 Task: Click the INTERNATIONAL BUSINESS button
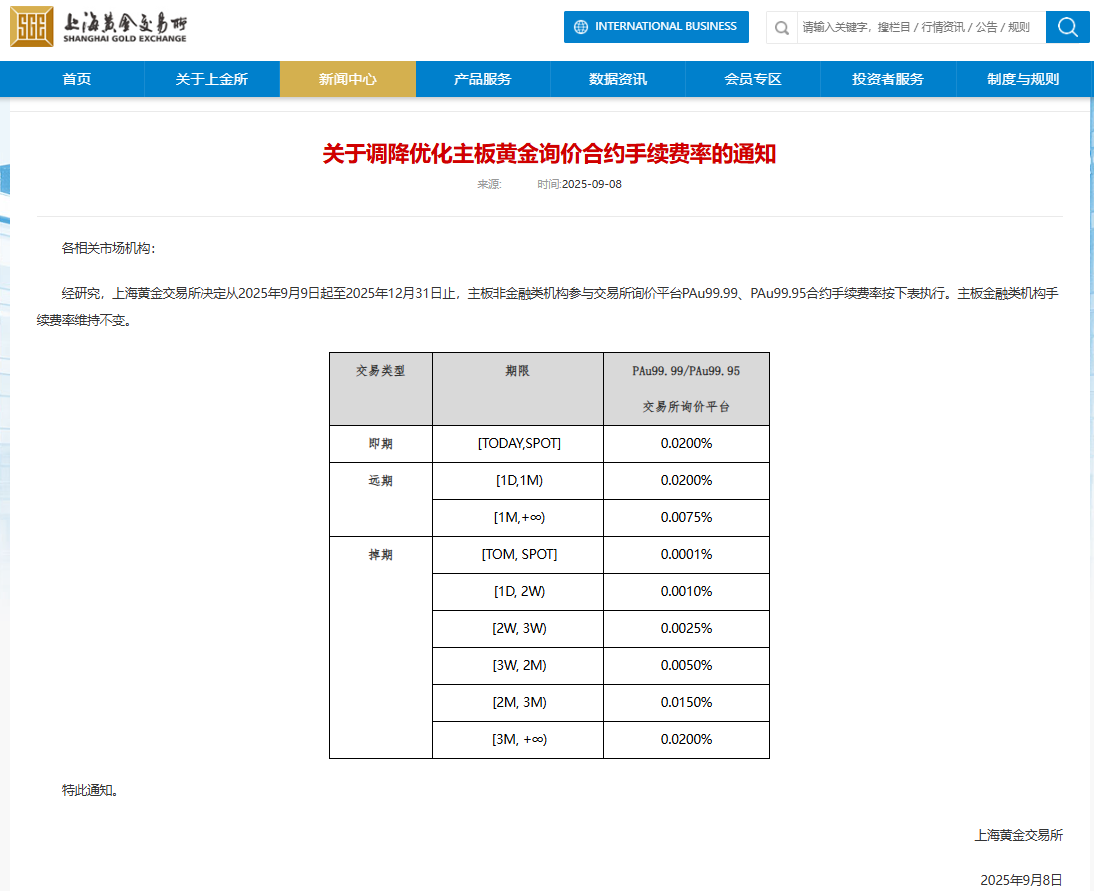click(x=656, y=27)
